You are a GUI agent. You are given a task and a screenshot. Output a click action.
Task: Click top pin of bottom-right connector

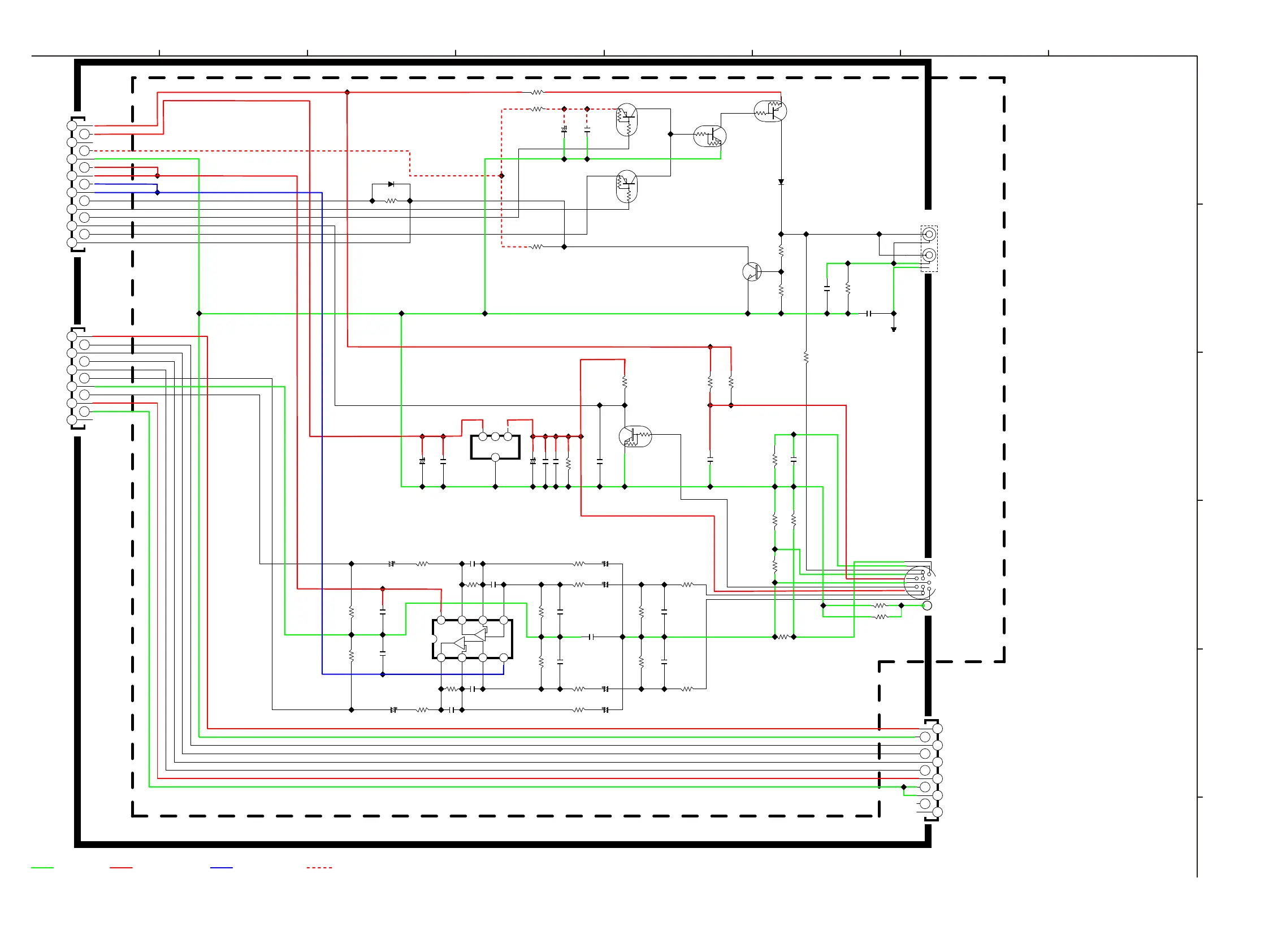[x=937, y=729]
